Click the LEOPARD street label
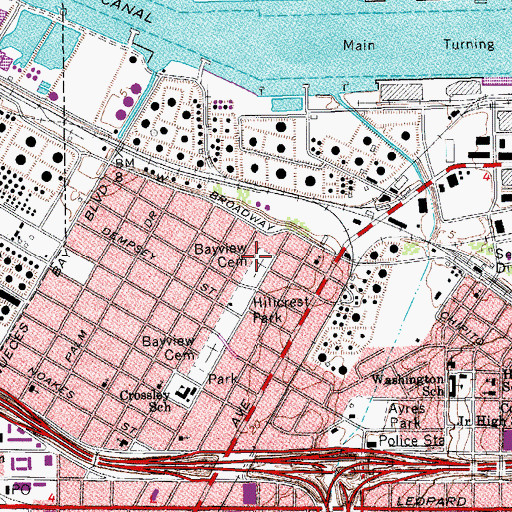Viewport: 512px width, 512px height. (x=432, y=501)
